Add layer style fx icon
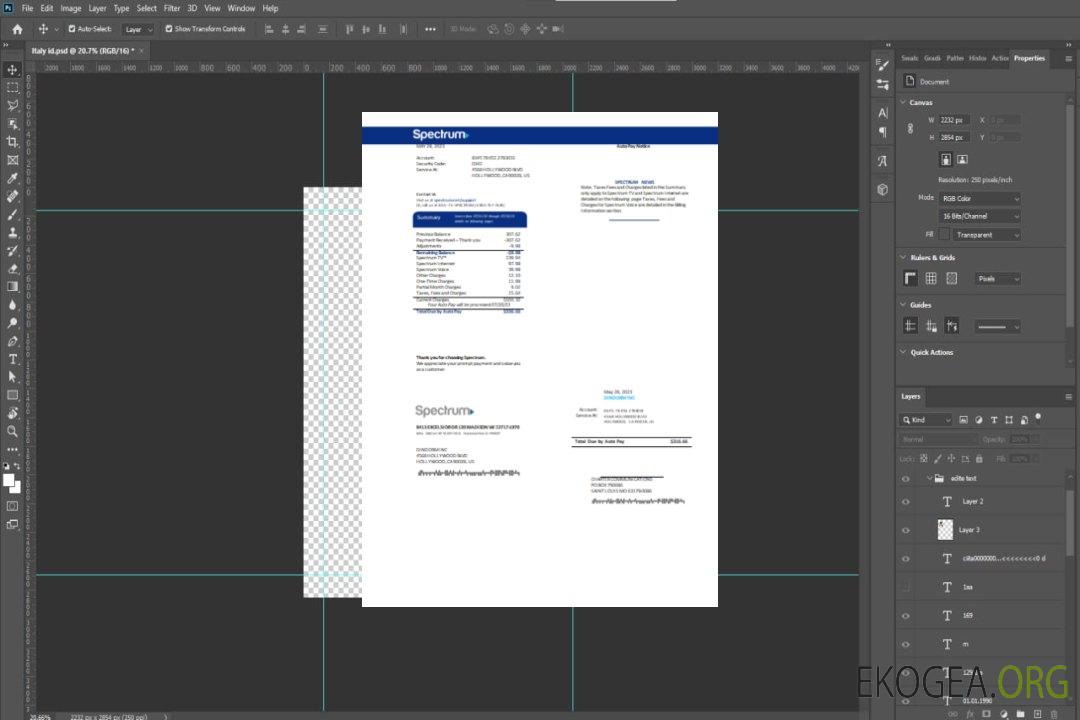This screenshot has height=720, width=1080. [970, 714]
